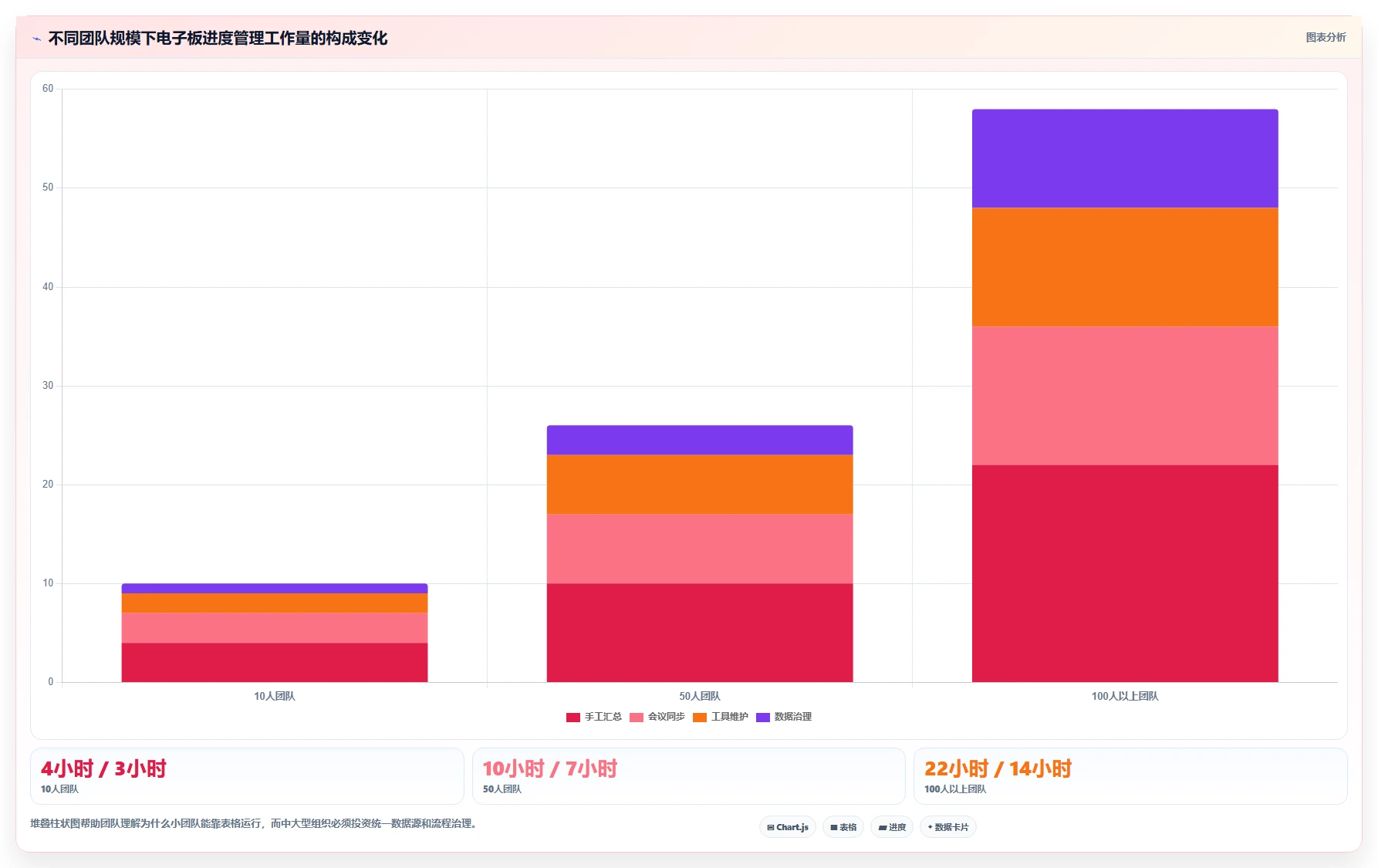Image resolution: width=1378 pixels, height=868 pixels.
Task: Click the pink 会议同步 segment of 10人团队 bar
Action: coord(275,628)
